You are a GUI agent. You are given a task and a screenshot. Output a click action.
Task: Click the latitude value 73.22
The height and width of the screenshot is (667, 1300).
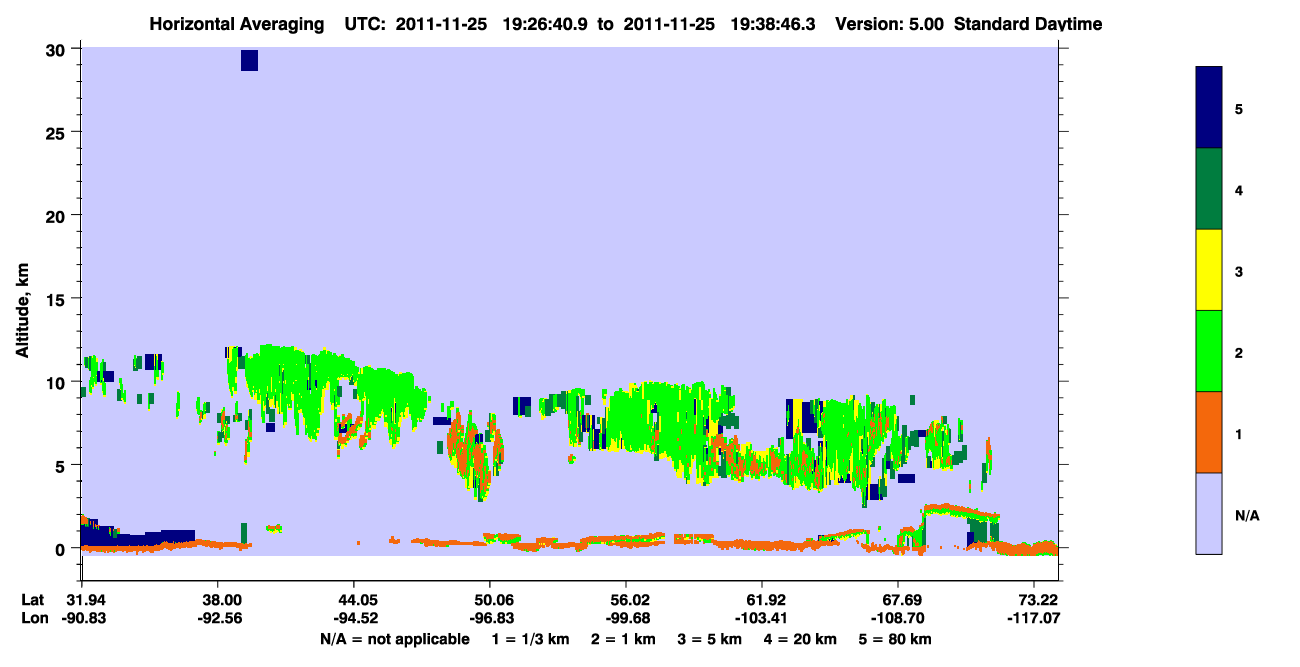pyautogui.click(x=1032, y=600)
